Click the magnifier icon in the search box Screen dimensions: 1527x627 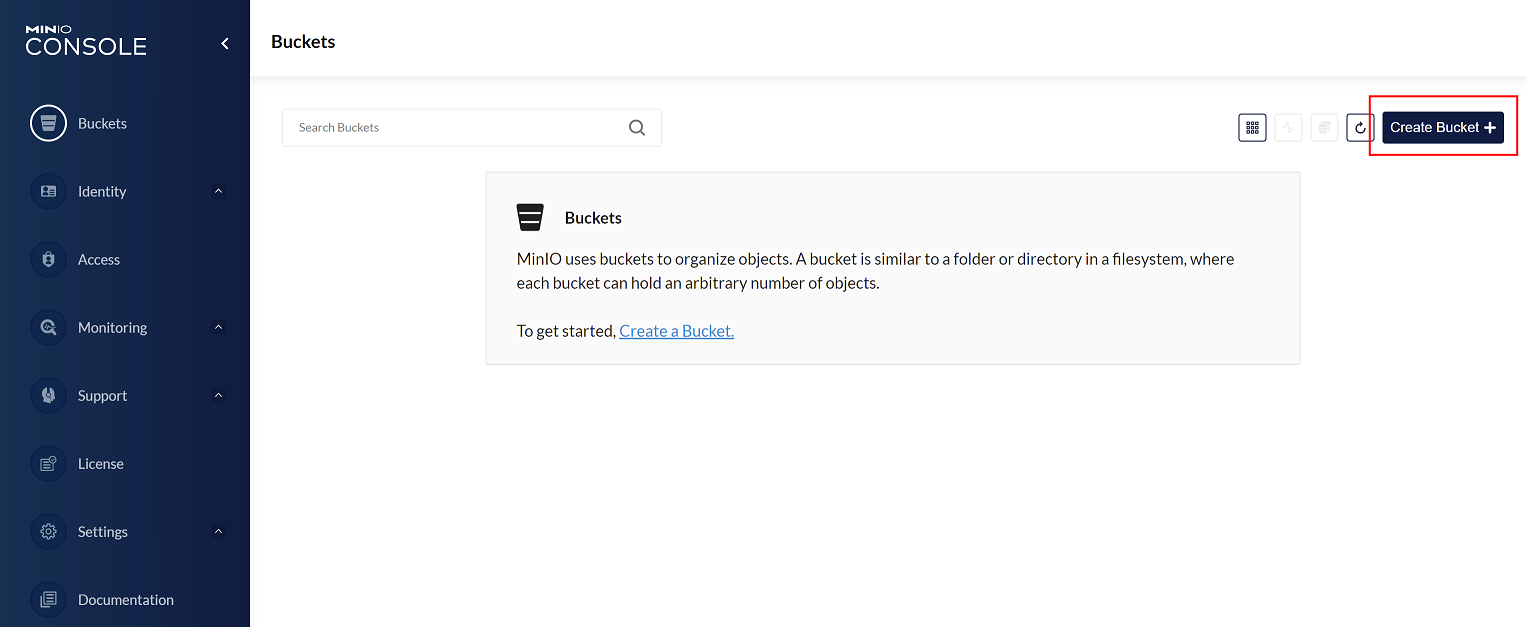coord(637,128)
